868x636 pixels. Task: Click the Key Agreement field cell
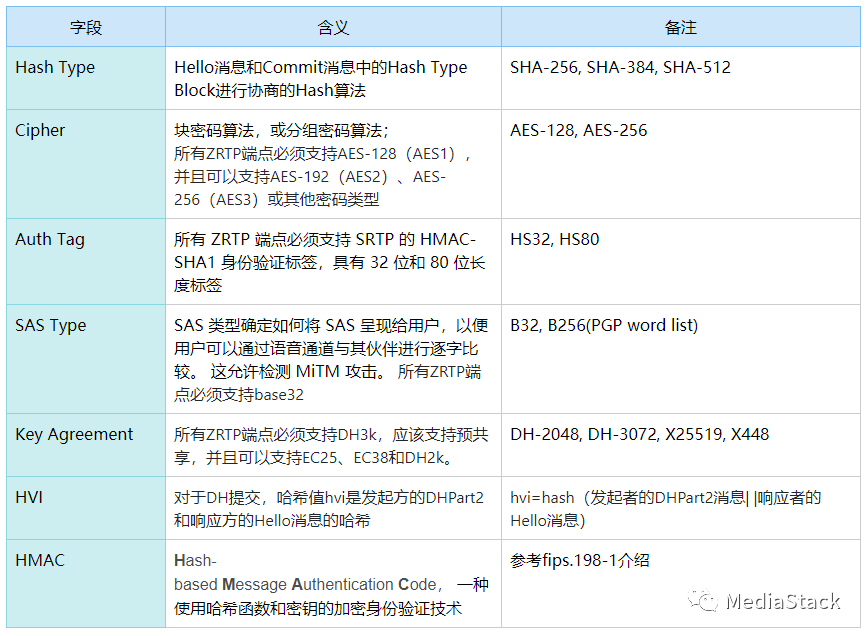click(x=74, y=435)
